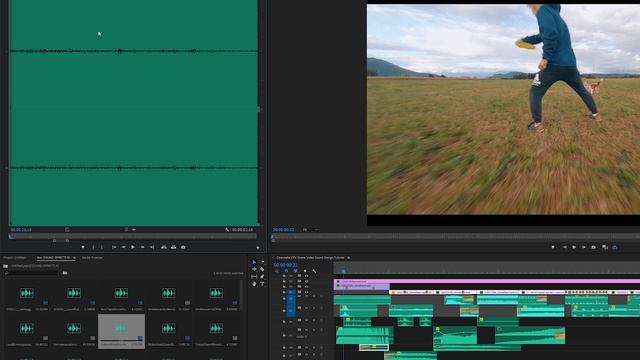Go to In point in Source monitor

pos(114,247)
